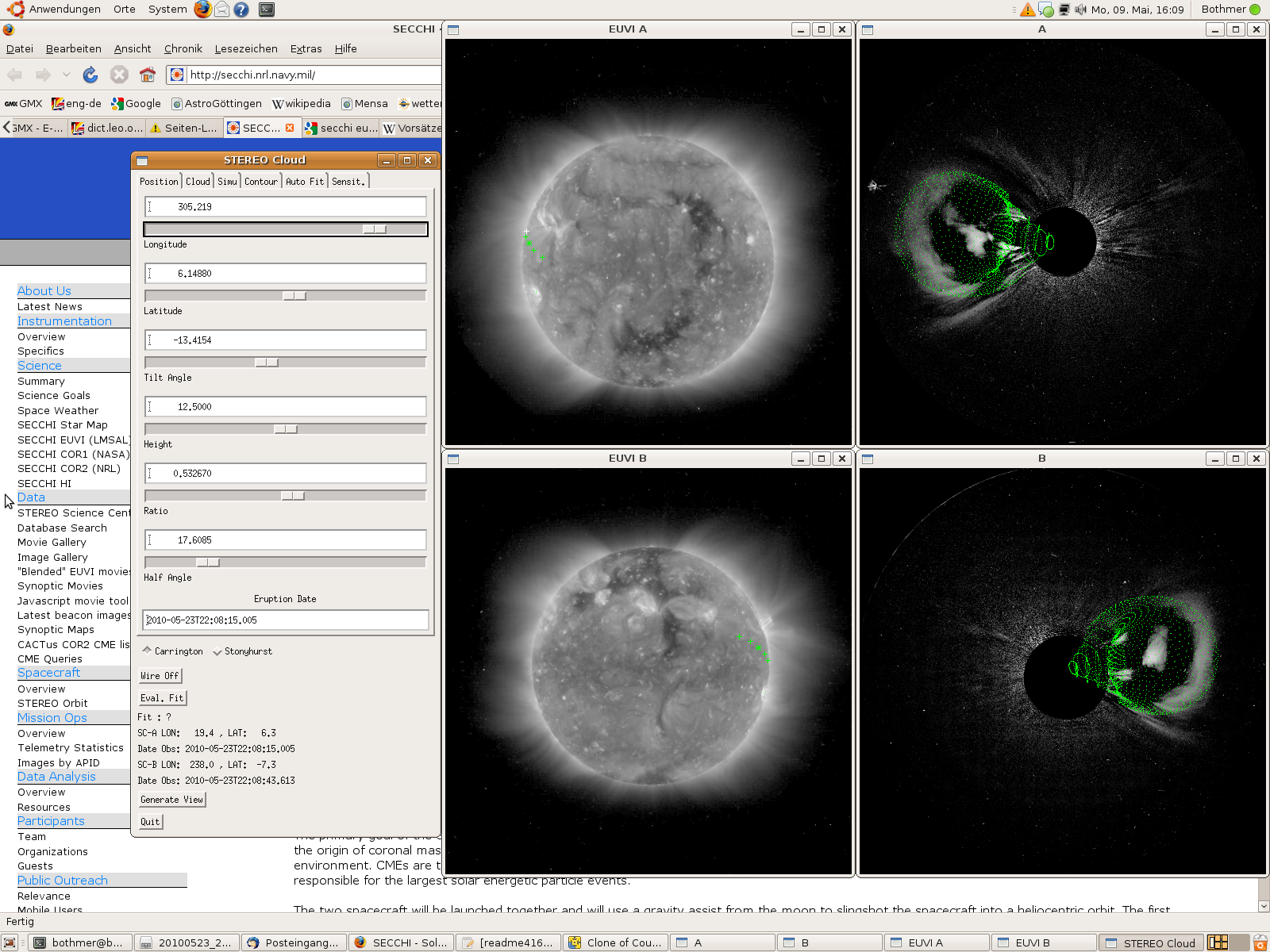1270x952 pixels.
Task: Open the volume control tray icon
Action: (1080, 10)
